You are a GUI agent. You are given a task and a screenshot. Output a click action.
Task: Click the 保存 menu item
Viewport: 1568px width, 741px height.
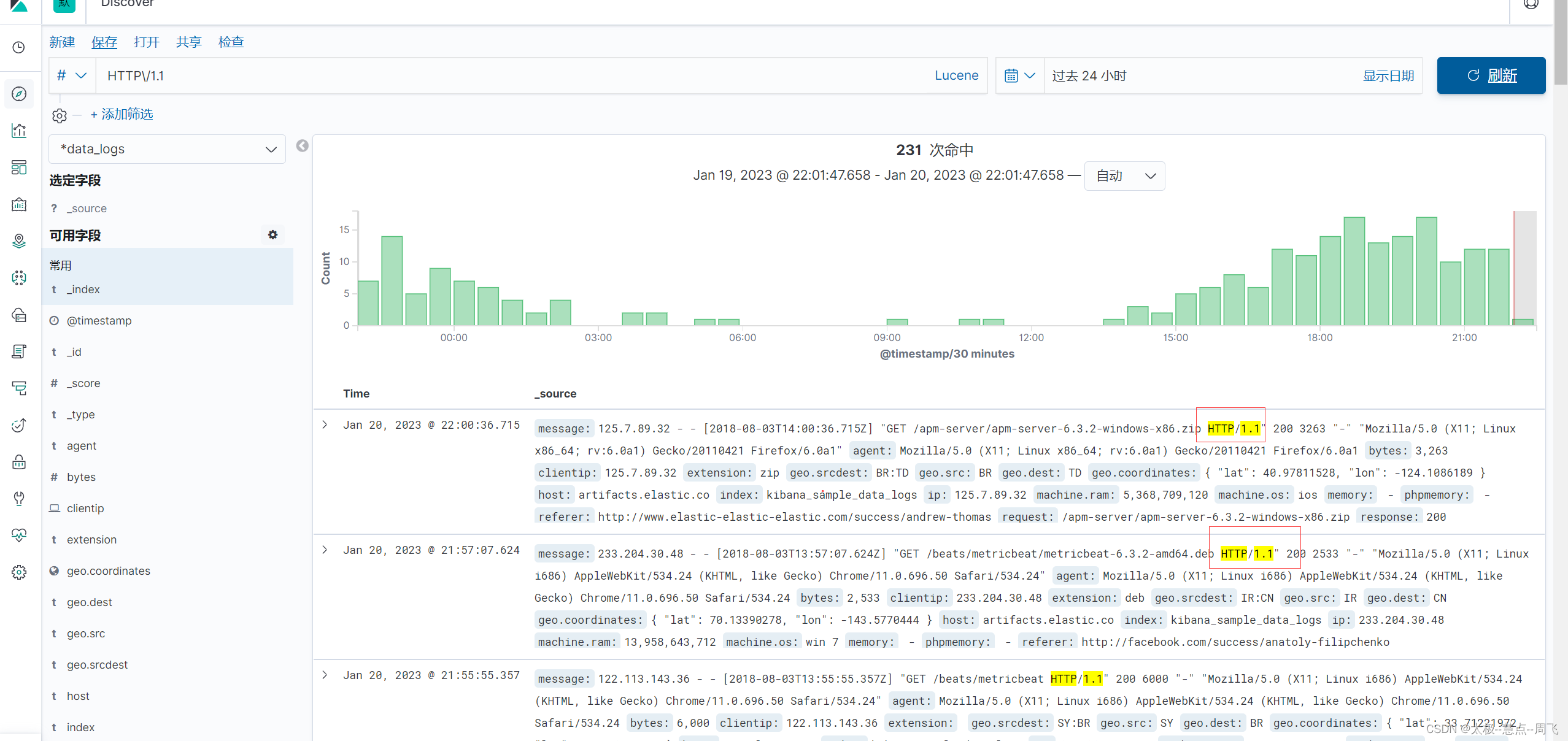104,42
